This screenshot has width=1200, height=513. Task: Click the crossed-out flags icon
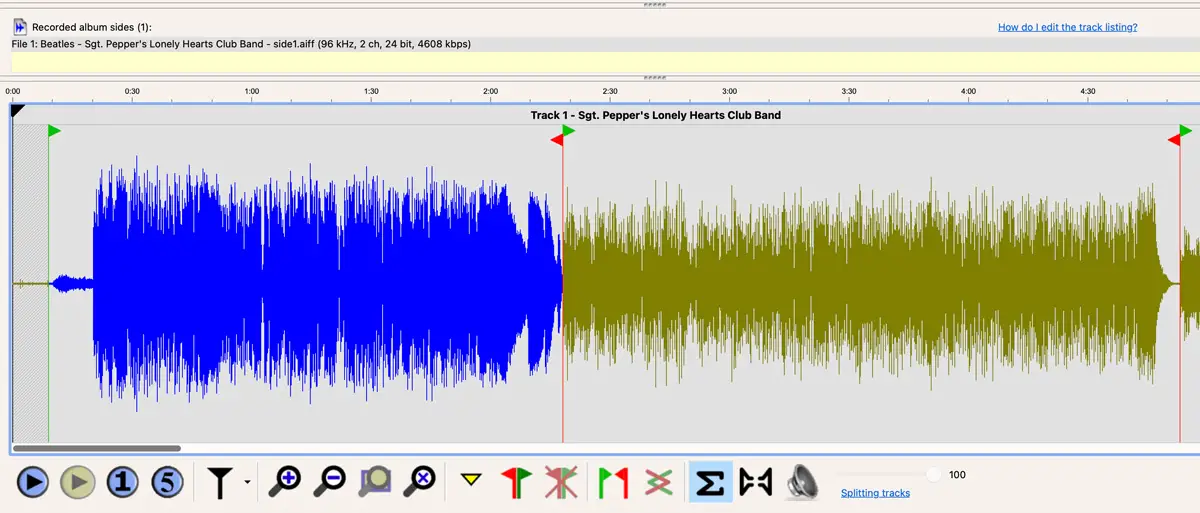[x=561, y=482]
